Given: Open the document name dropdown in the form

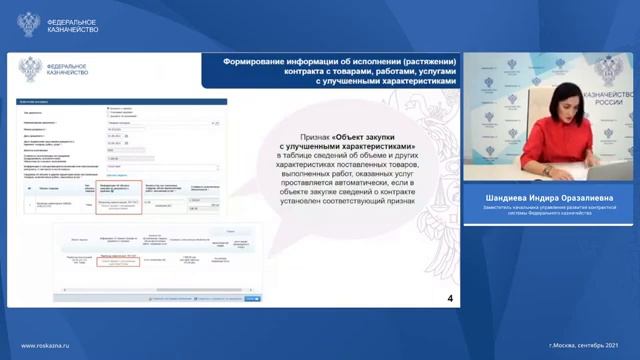Looking at the screenshot, I should tap(163, 123).
